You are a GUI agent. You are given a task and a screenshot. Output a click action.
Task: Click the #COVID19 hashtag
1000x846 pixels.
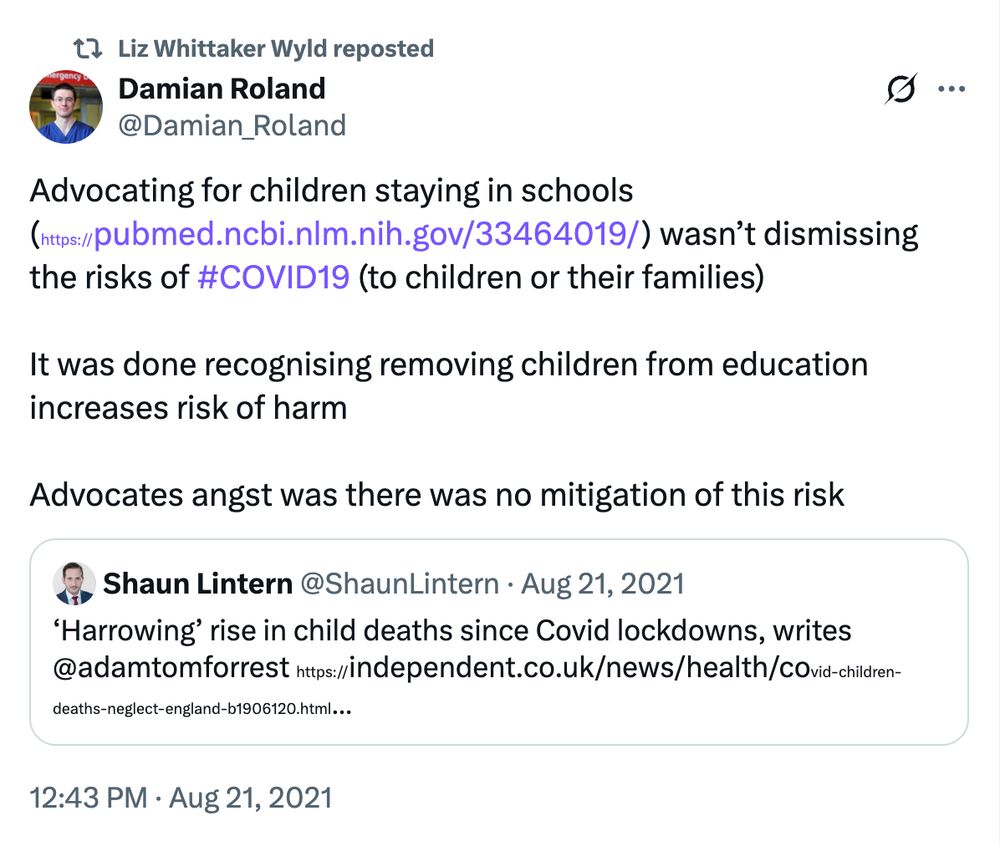pyautogui.click(x=274, y=277)
